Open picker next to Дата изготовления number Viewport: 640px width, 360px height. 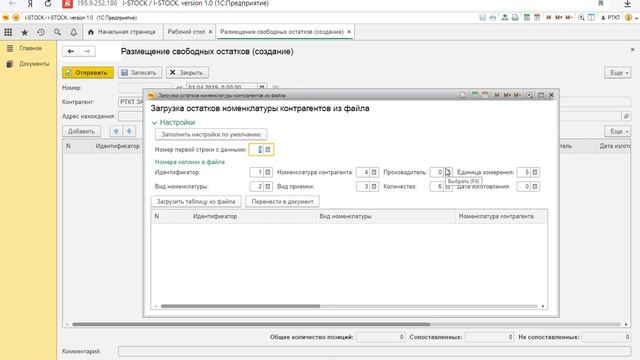pos(535,187)
